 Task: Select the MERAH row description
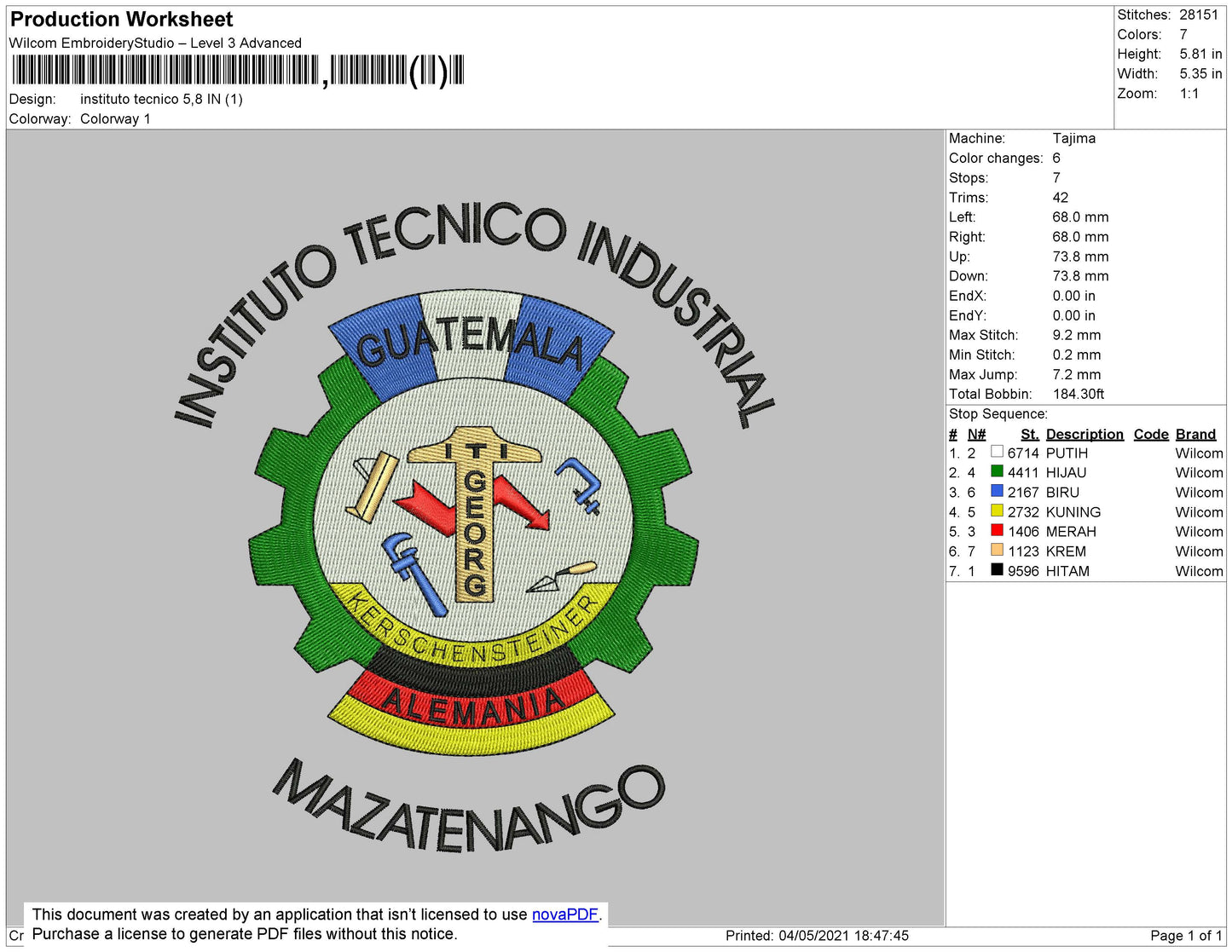point(1071,531)
